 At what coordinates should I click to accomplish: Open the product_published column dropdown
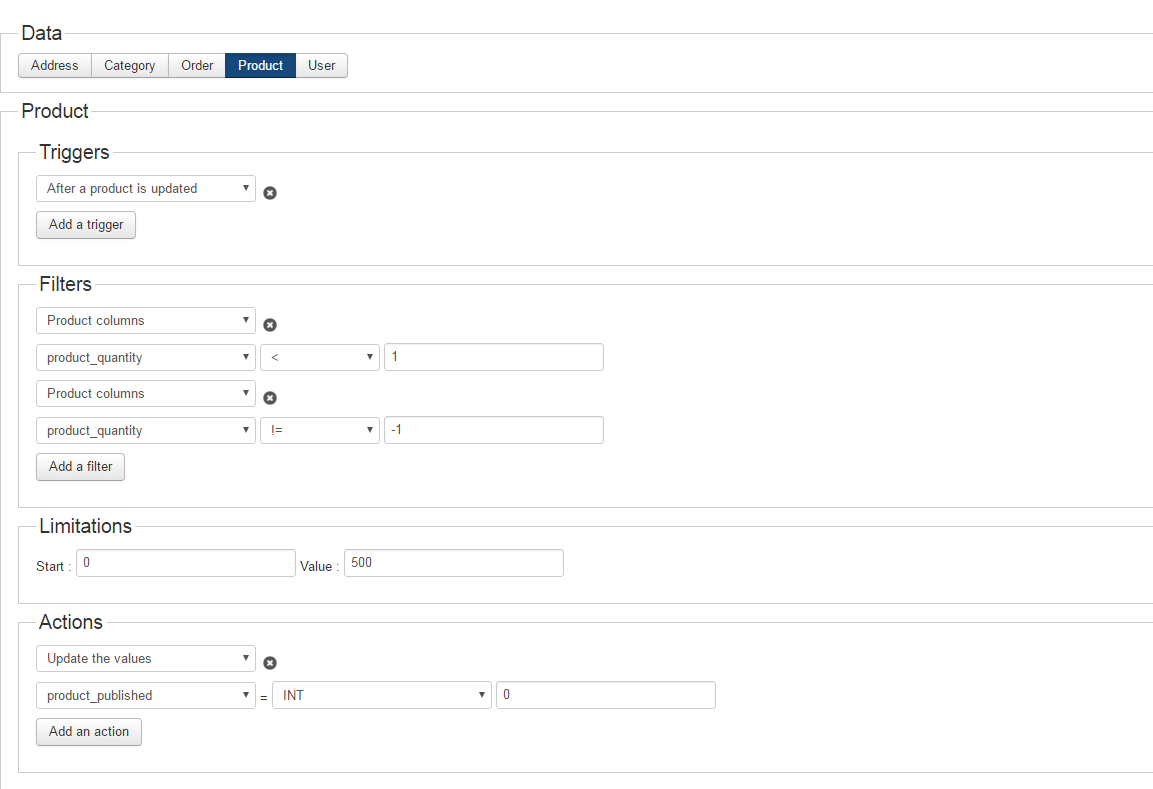pyautogui.click(x=146, y=696)
